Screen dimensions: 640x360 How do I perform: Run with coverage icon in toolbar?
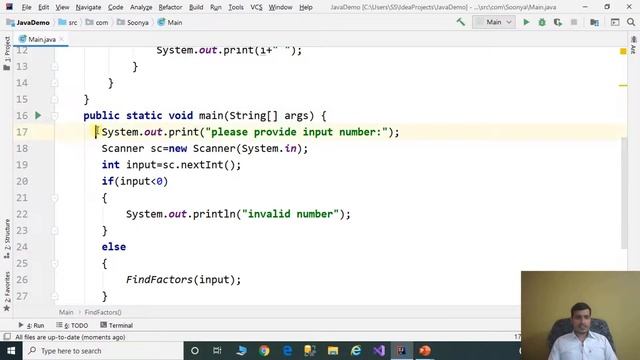tap(558, 22)
